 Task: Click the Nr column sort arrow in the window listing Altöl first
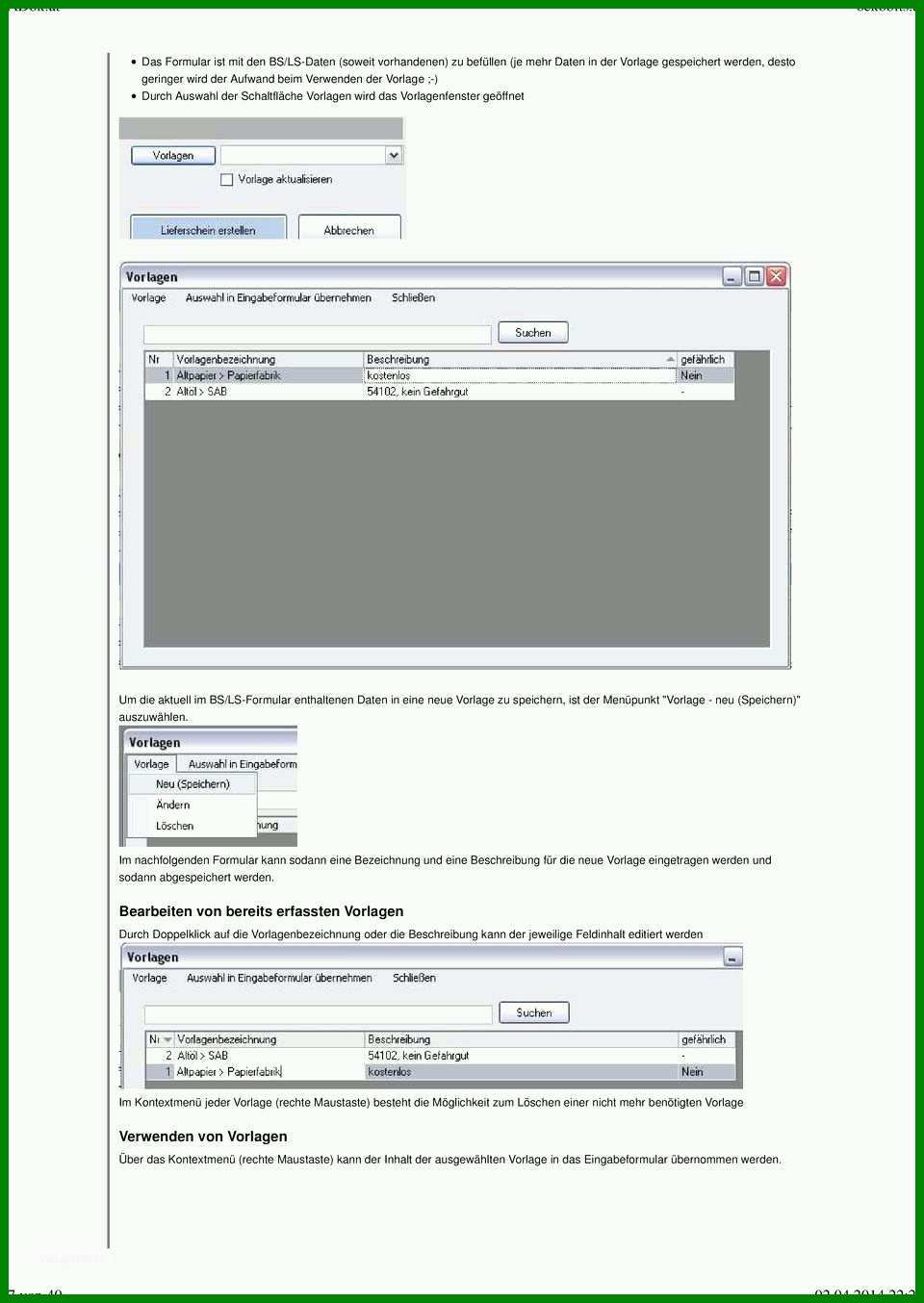point(168,1039)
